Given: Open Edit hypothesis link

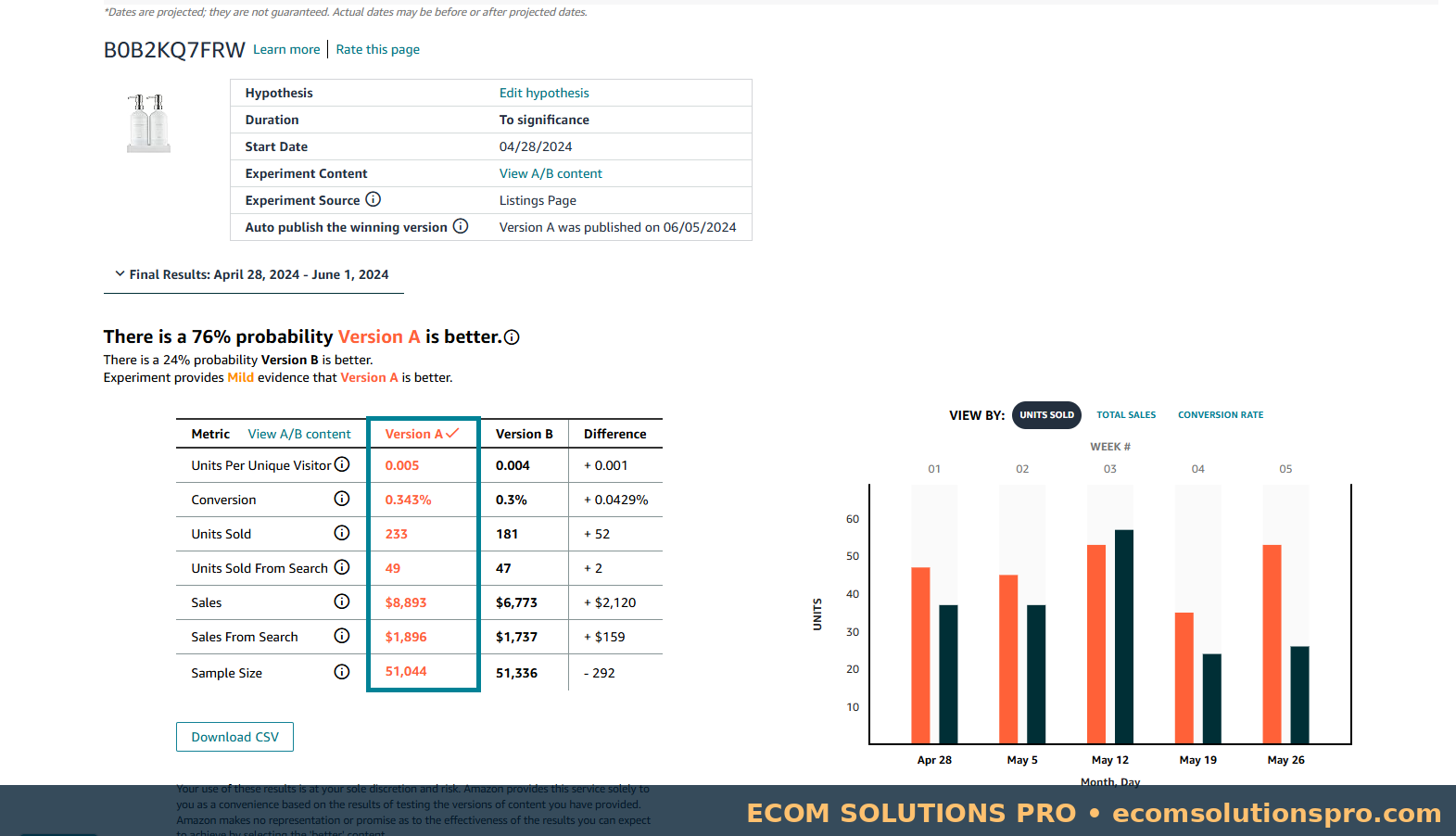Looking at the screenshot, I should pyautogui.click(x=544, y=93).
